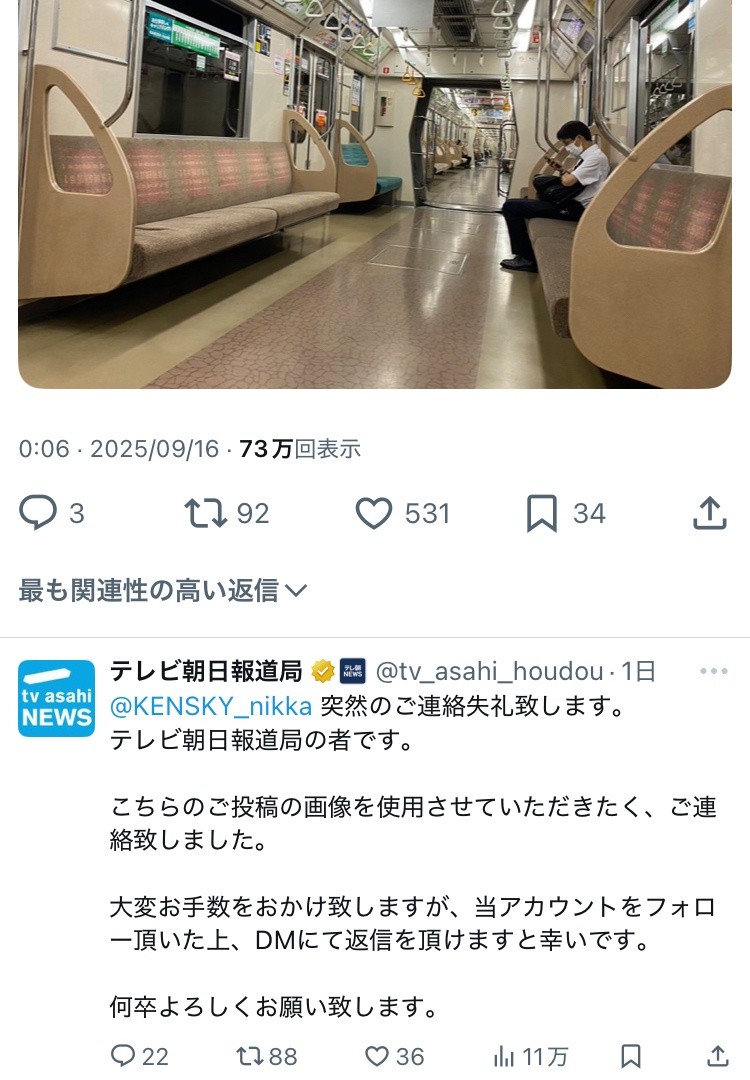
Task: Open the three-dot more menu on reply
Action: pos(713,671)
